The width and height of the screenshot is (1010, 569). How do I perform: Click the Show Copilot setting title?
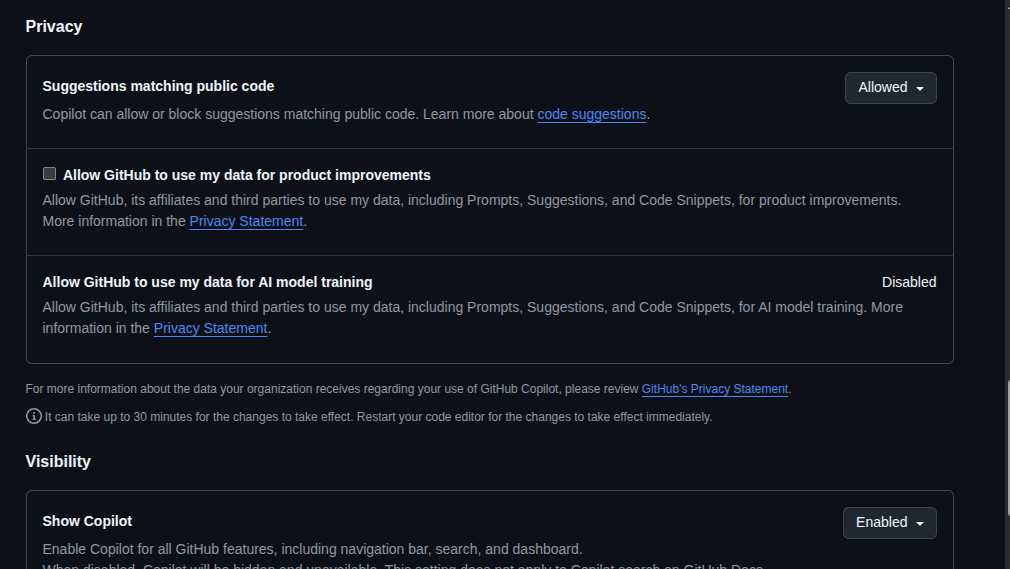point(87,521)
